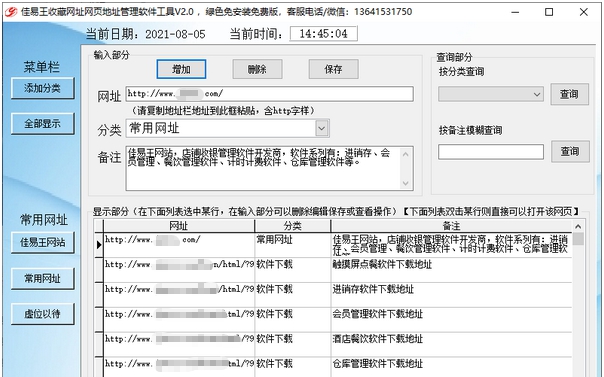
Task: Click 全部显示 in the sidebar
Action: (42, 124)
